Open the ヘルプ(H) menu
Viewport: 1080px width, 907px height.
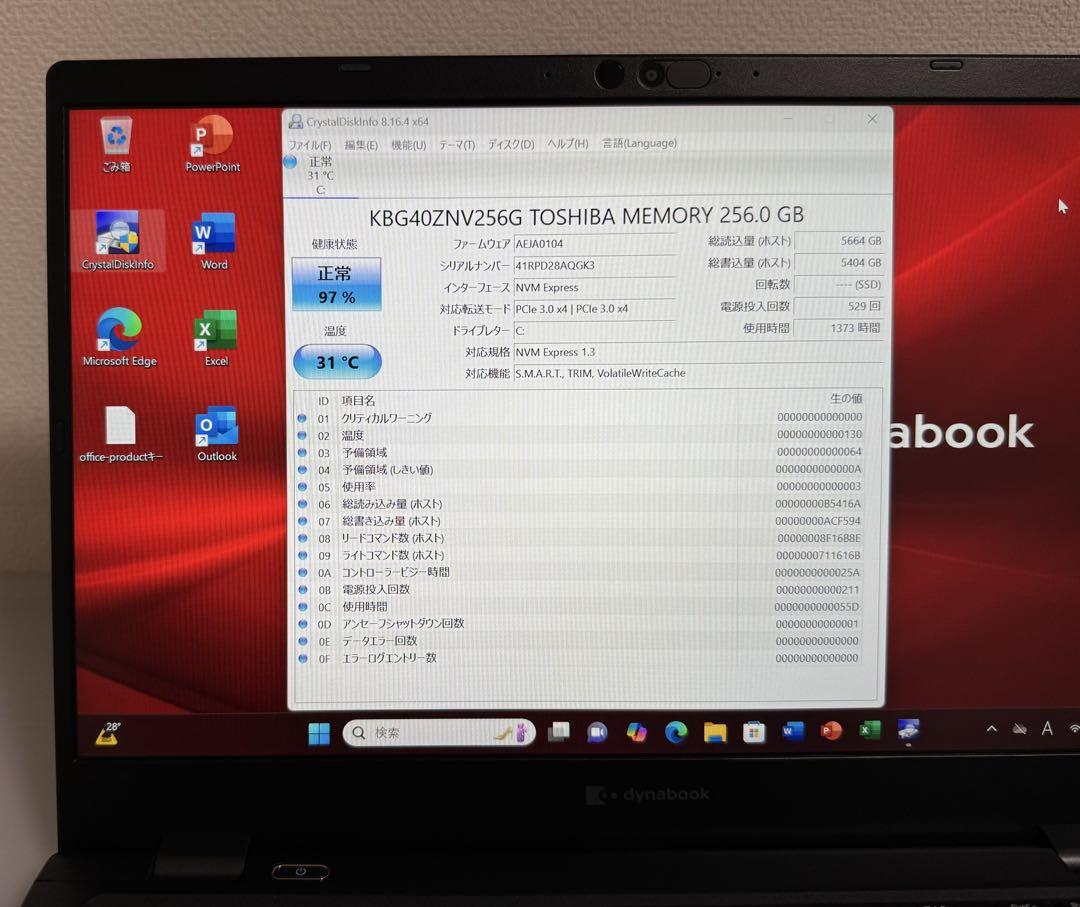[x=568, y=143]
